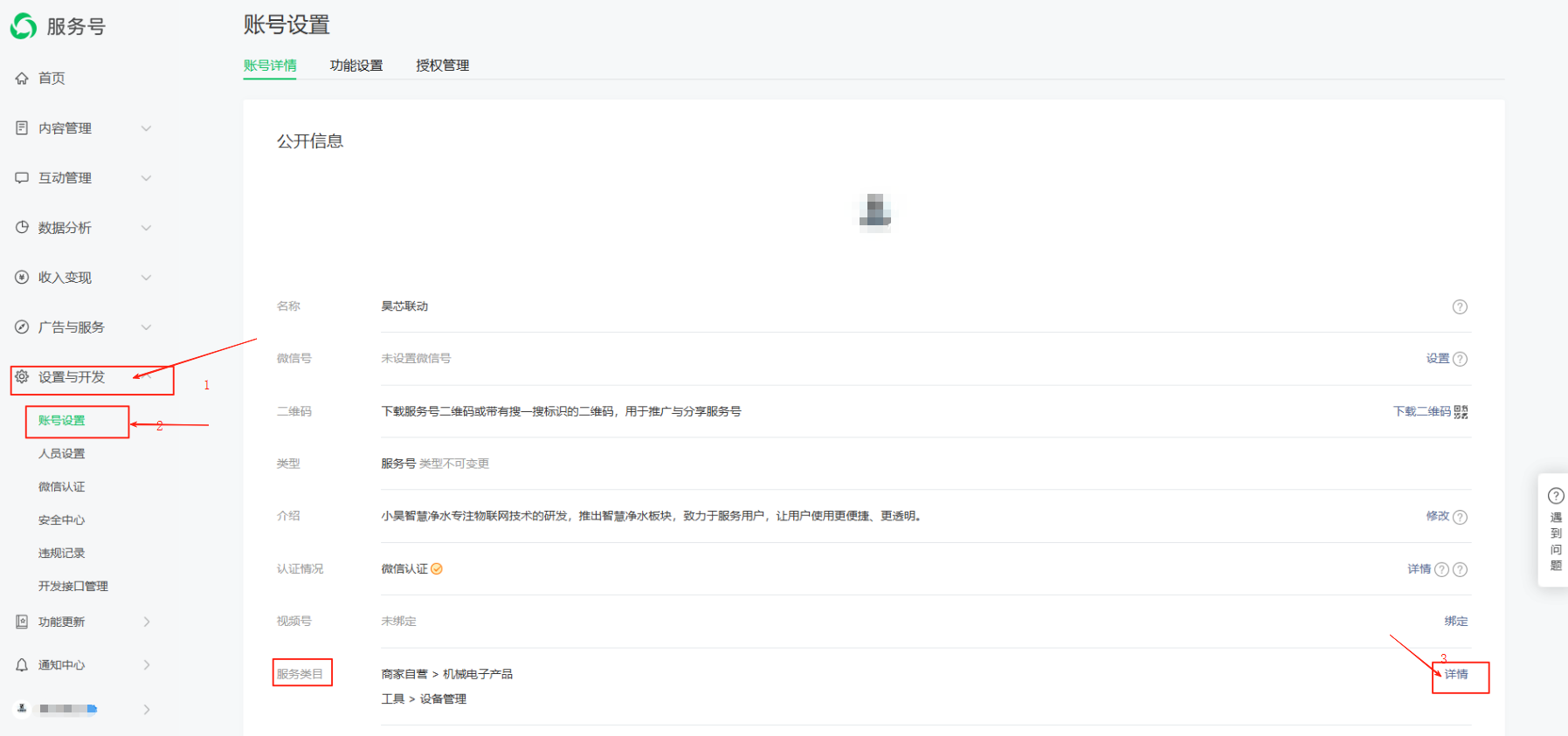
Task: Open the 通知中心 arrow
Action: tap(147, 664)
